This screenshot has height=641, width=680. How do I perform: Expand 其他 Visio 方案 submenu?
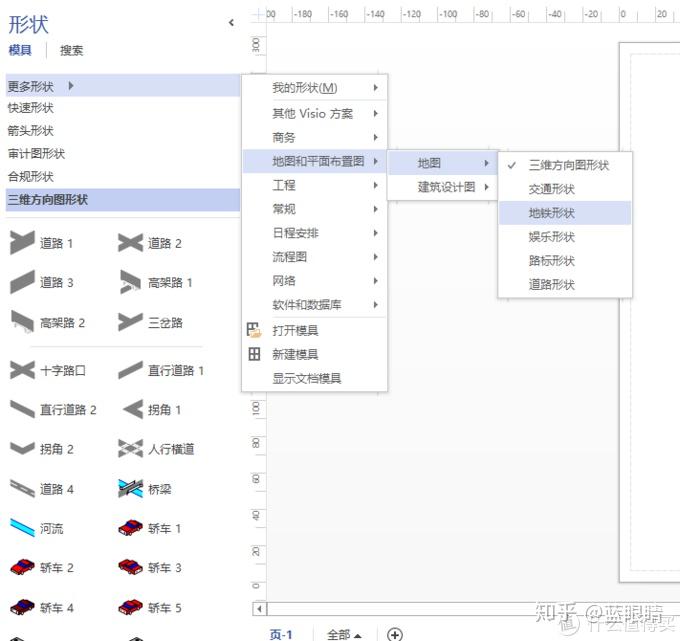[x=314, y=113]
